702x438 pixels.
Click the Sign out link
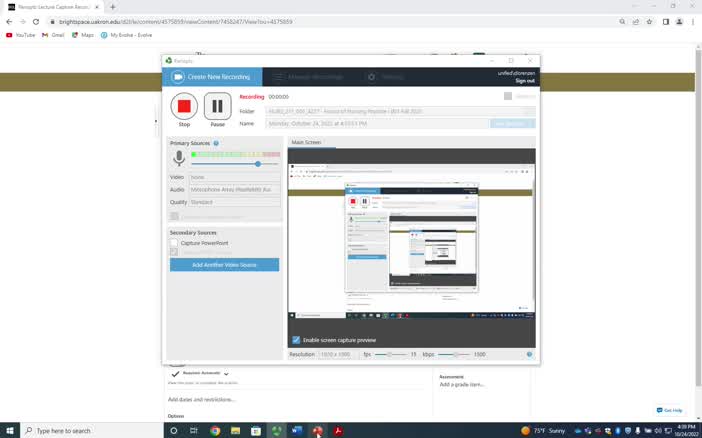pos(525,81)
